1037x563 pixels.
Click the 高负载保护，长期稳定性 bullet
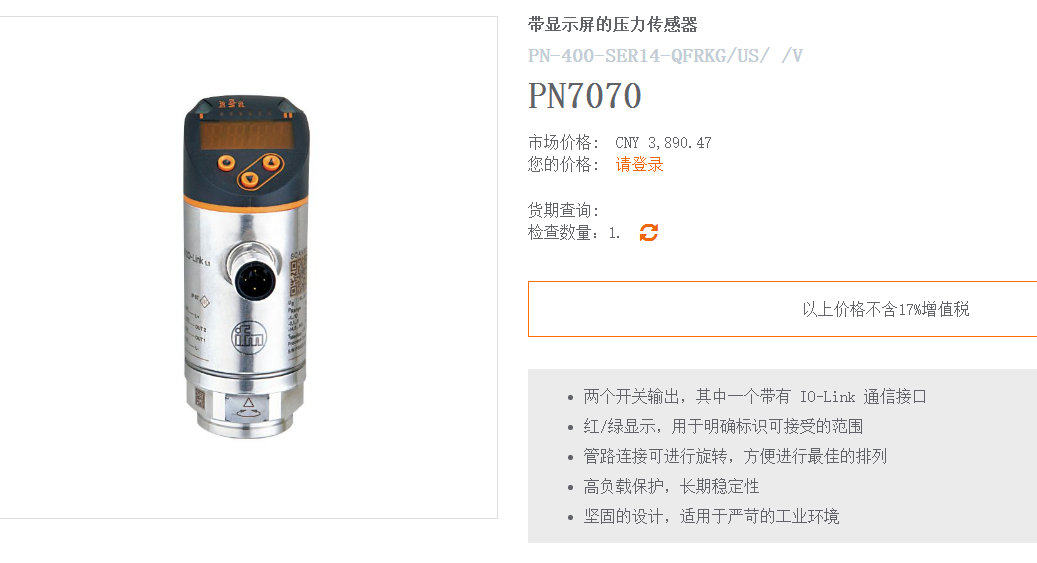tap(671, 486)
